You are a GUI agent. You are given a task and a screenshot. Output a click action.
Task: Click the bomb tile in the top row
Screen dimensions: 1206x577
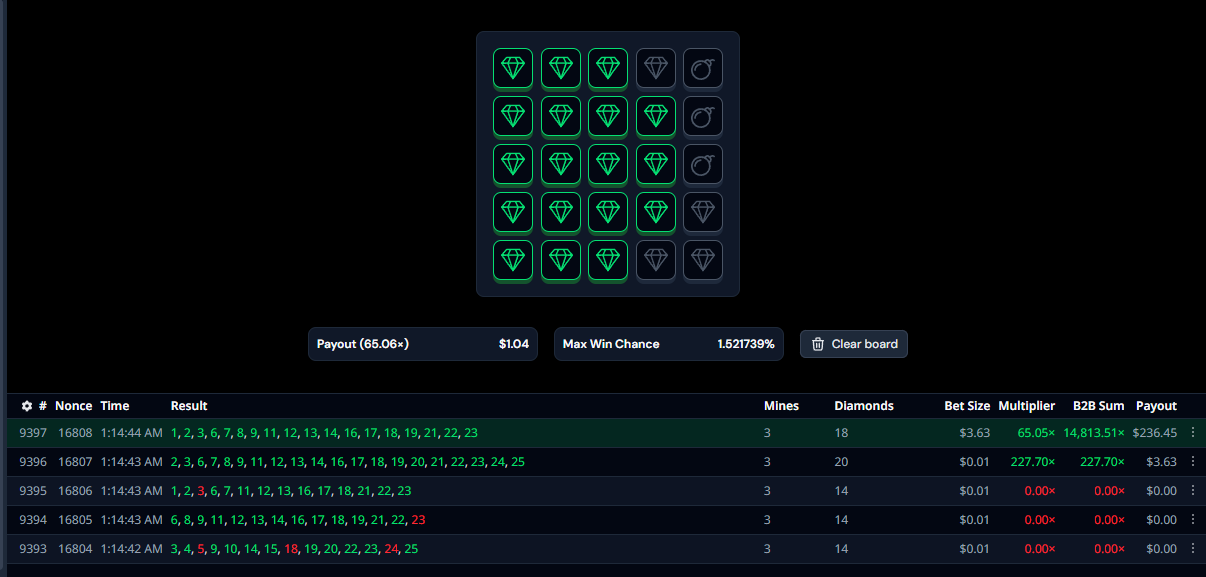tap(703, 68)
